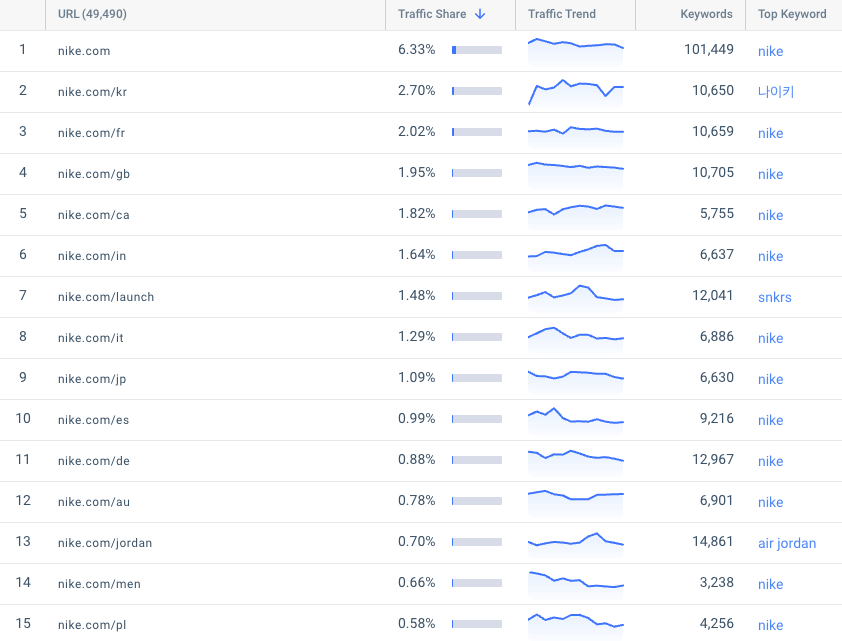Click the Keywords column header

[706, 14]
